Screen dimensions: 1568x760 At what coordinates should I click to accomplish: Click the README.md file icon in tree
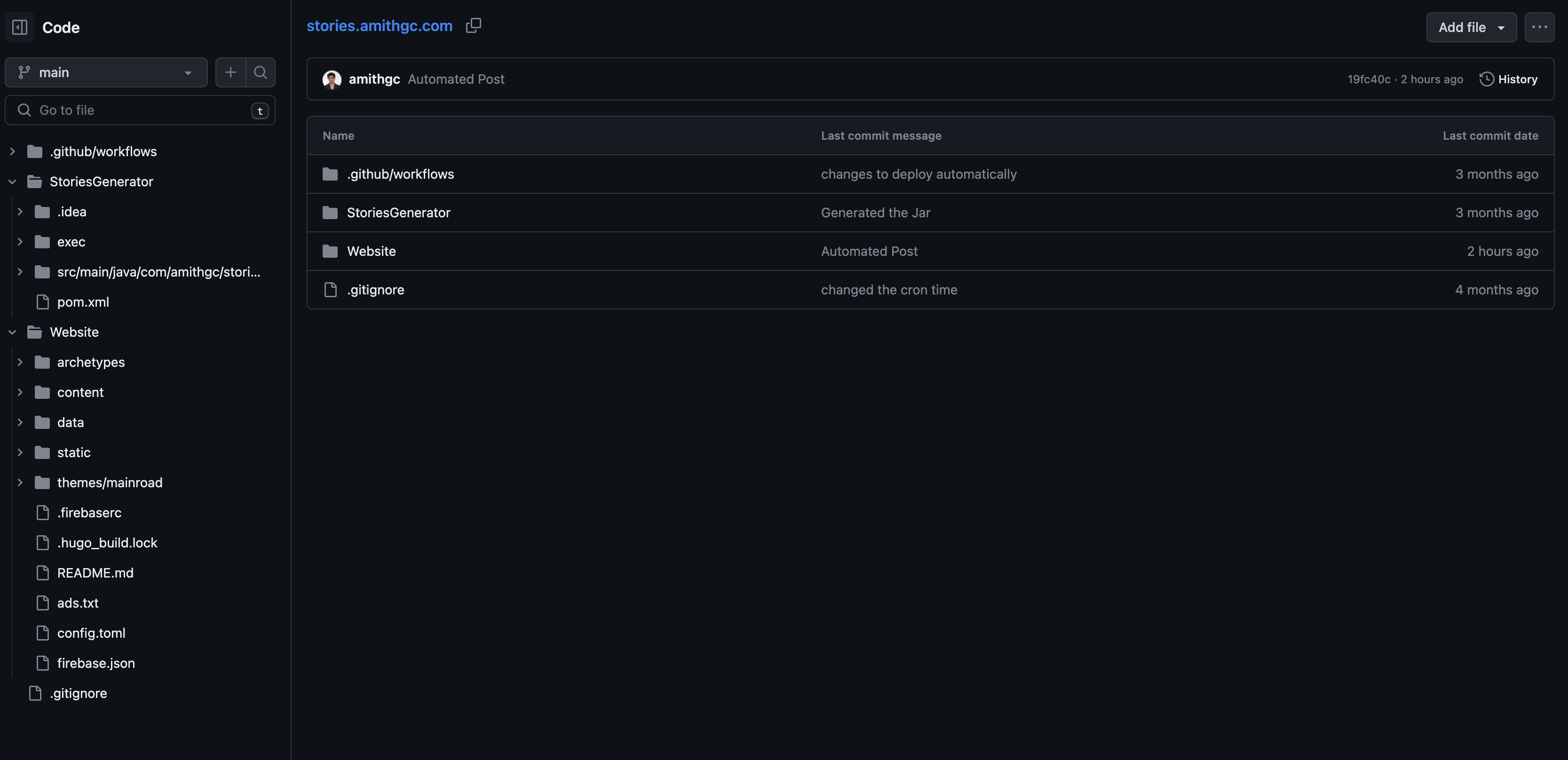(x=43, y=573)
